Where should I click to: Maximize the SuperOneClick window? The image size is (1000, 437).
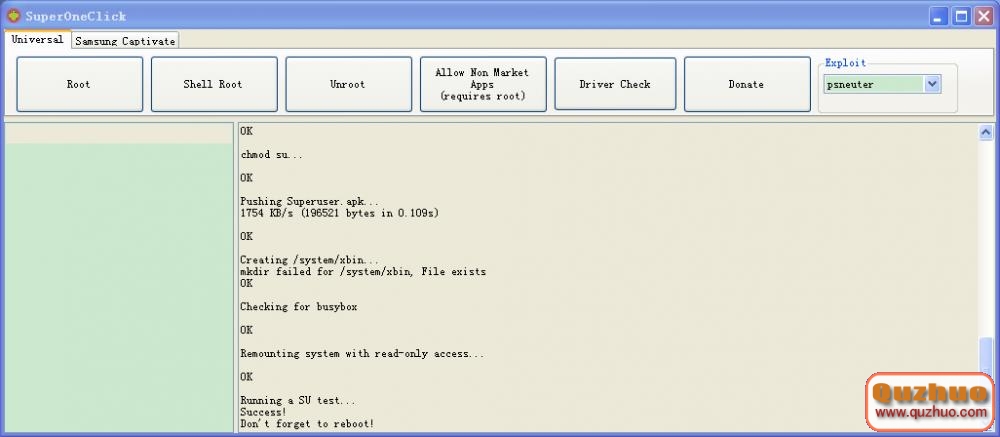pos(961,16)
